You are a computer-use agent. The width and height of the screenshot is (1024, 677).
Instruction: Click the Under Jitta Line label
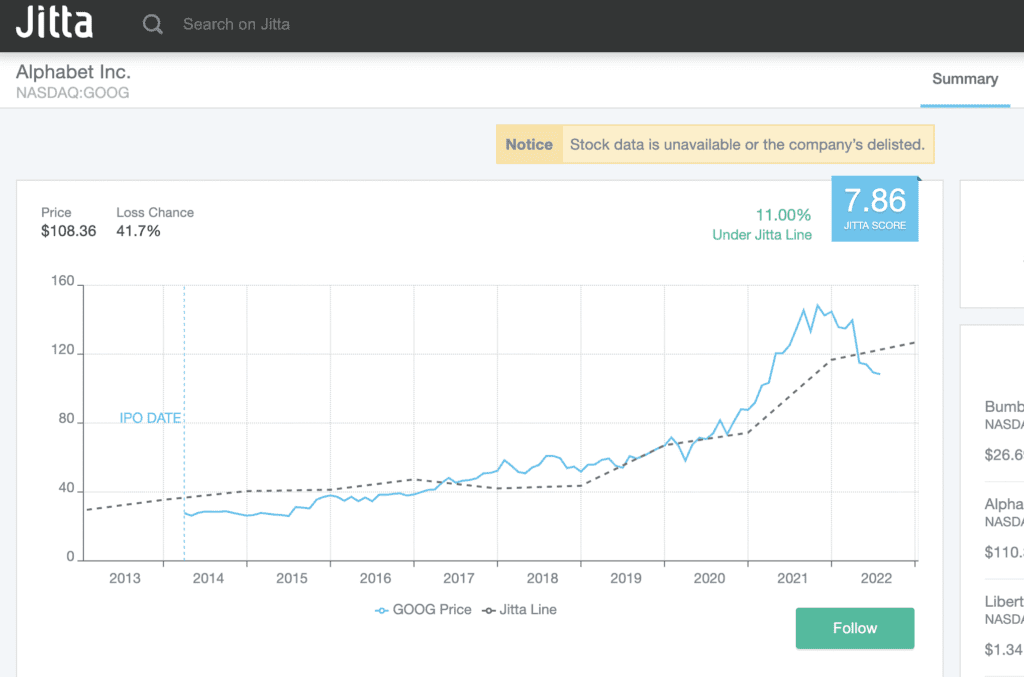(762, 235)
